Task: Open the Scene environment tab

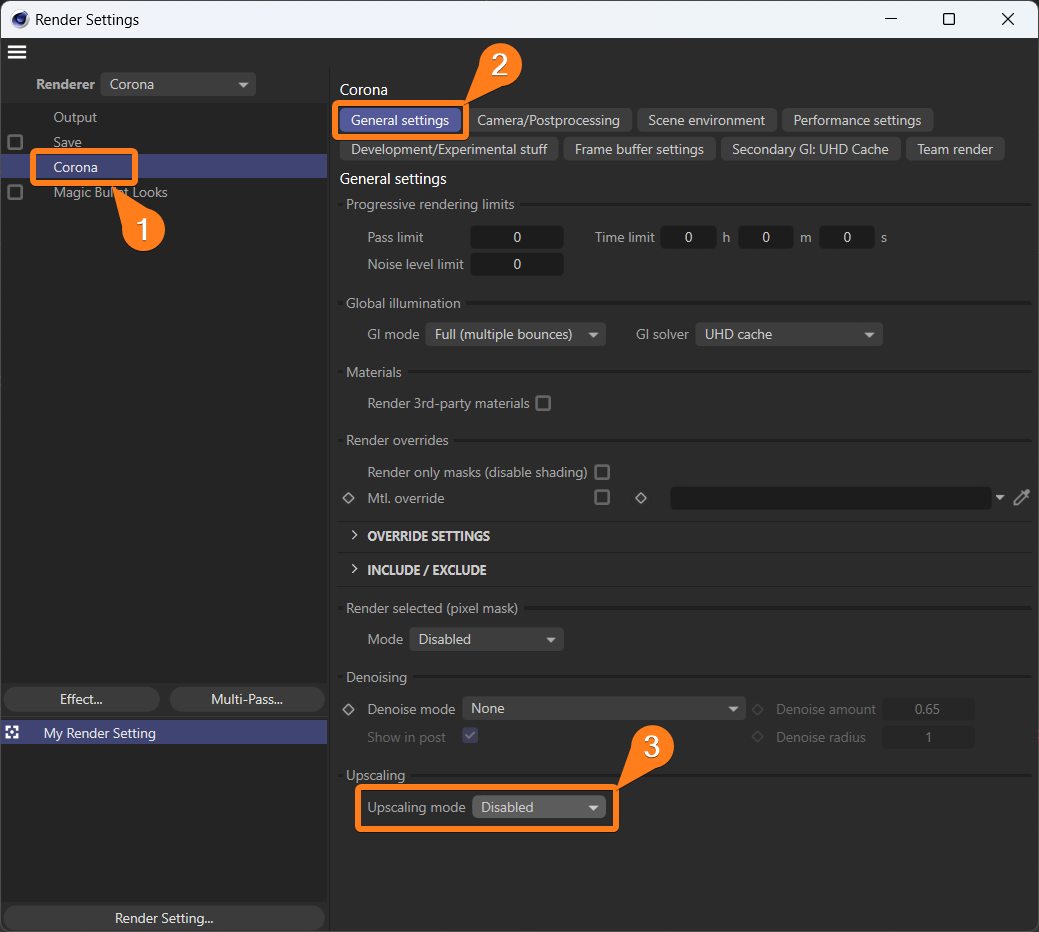Action: click(706, 120)
